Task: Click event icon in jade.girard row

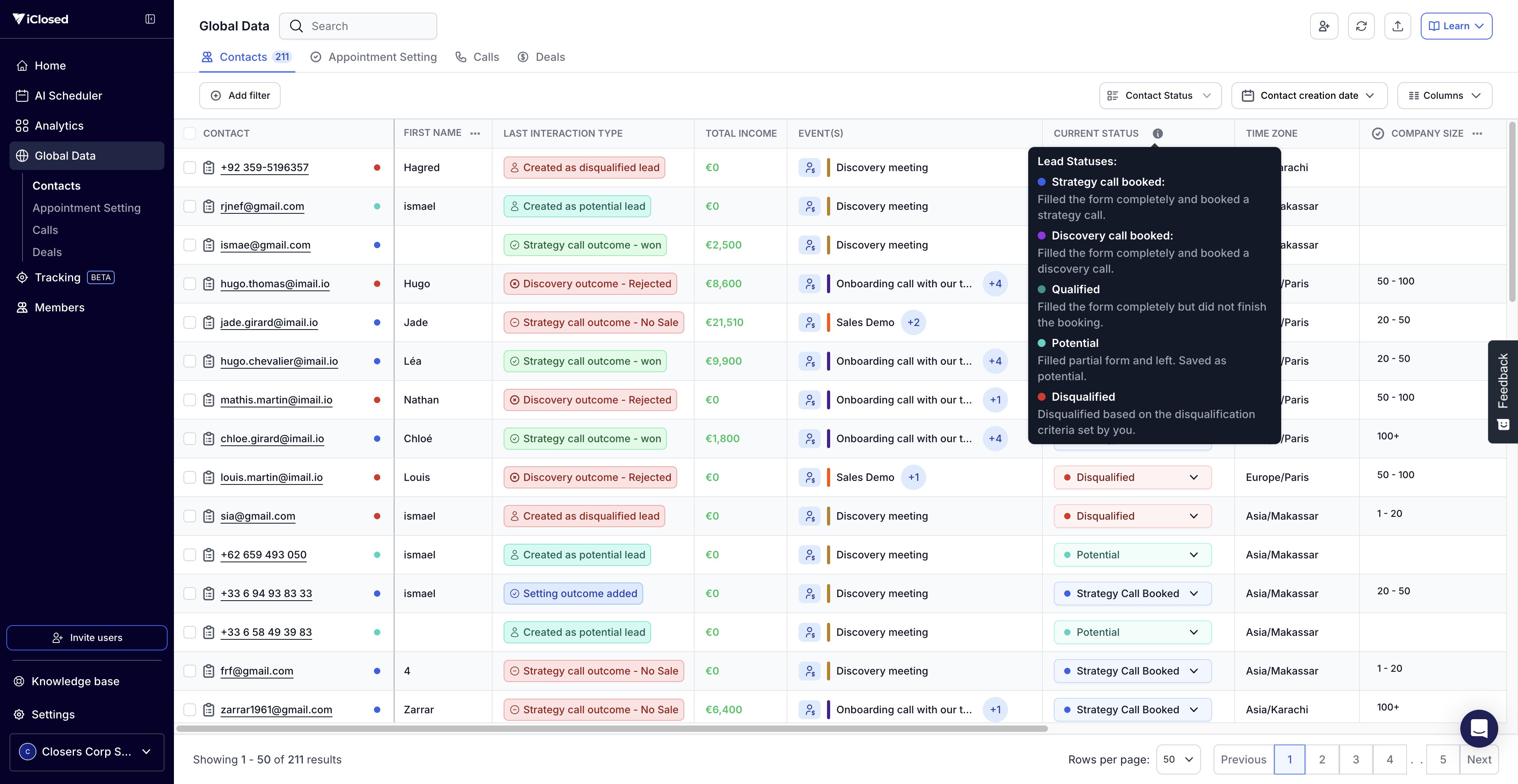Action: coord(809,322)
